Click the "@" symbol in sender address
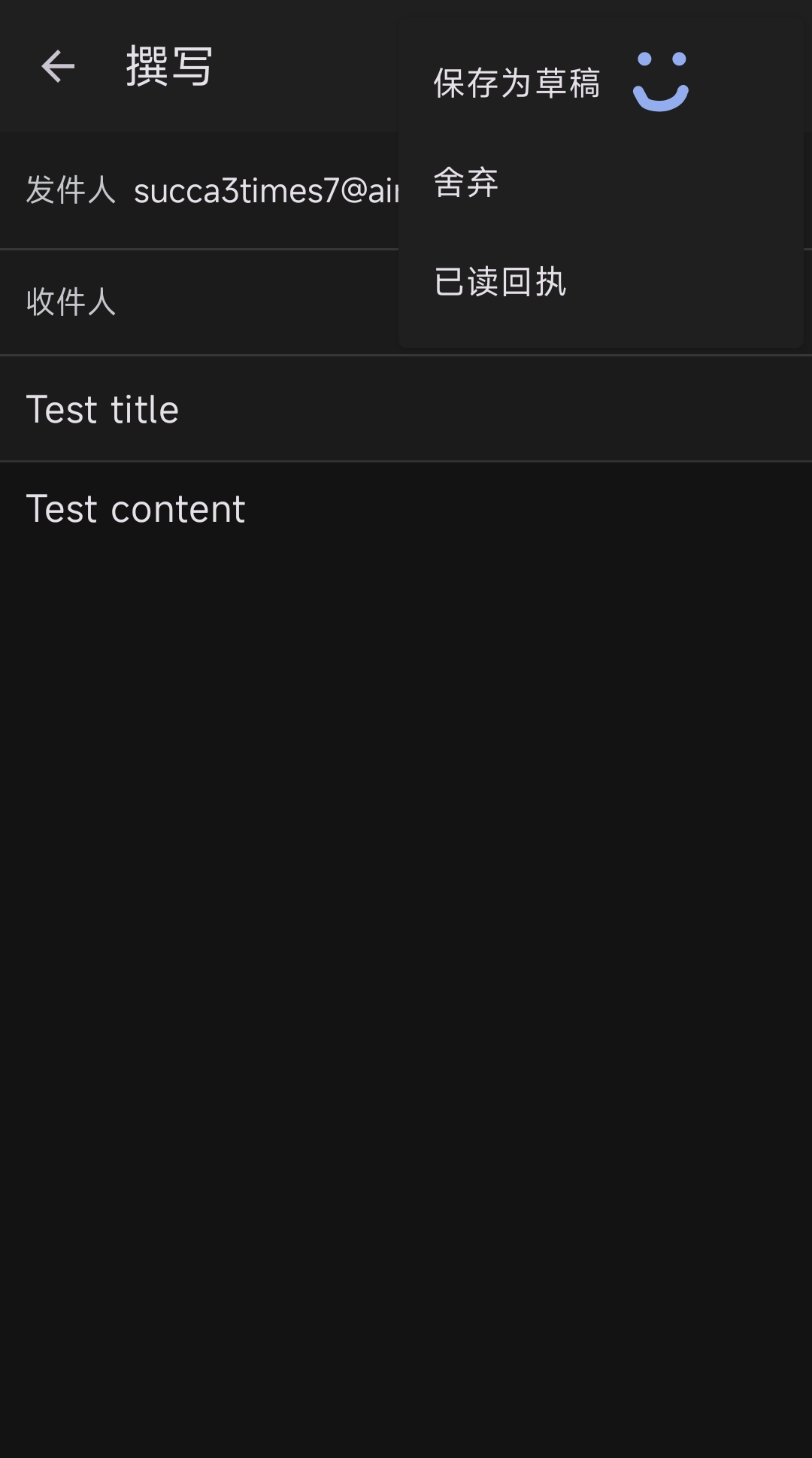 tap(353, 191)
